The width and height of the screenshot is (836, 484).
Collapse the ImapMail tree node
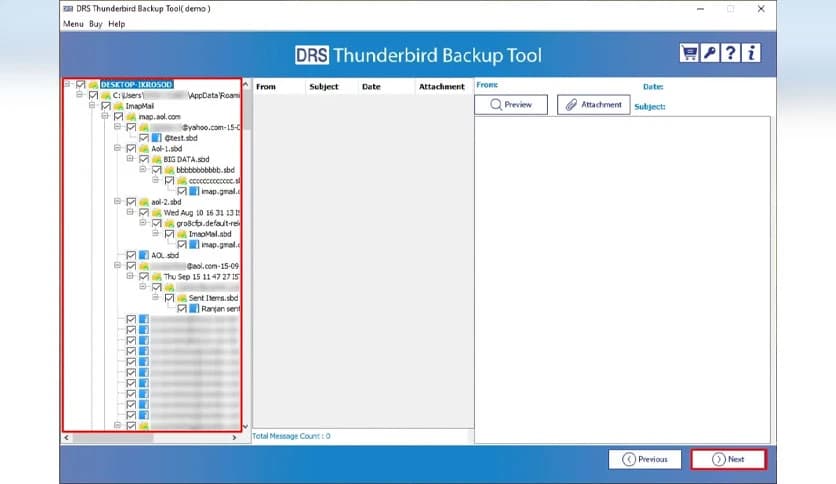tap(92, 105)
